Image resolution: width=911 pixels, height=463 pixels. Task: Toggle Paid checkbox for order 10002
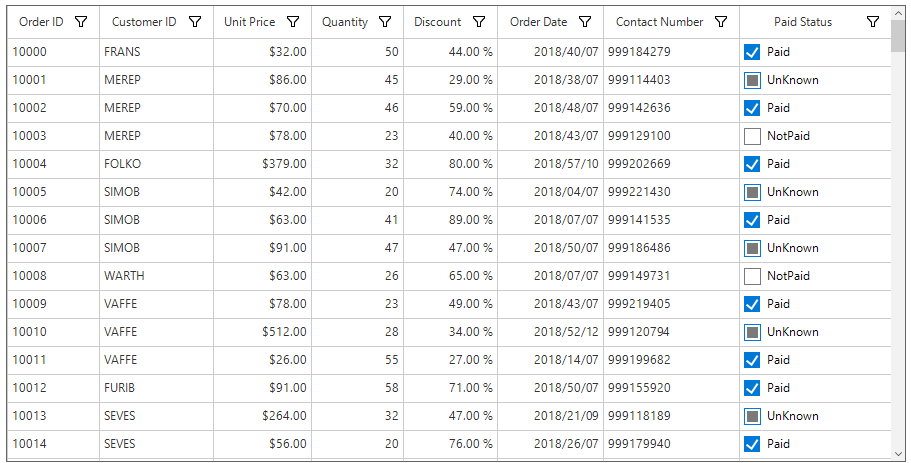coord(752,108)
